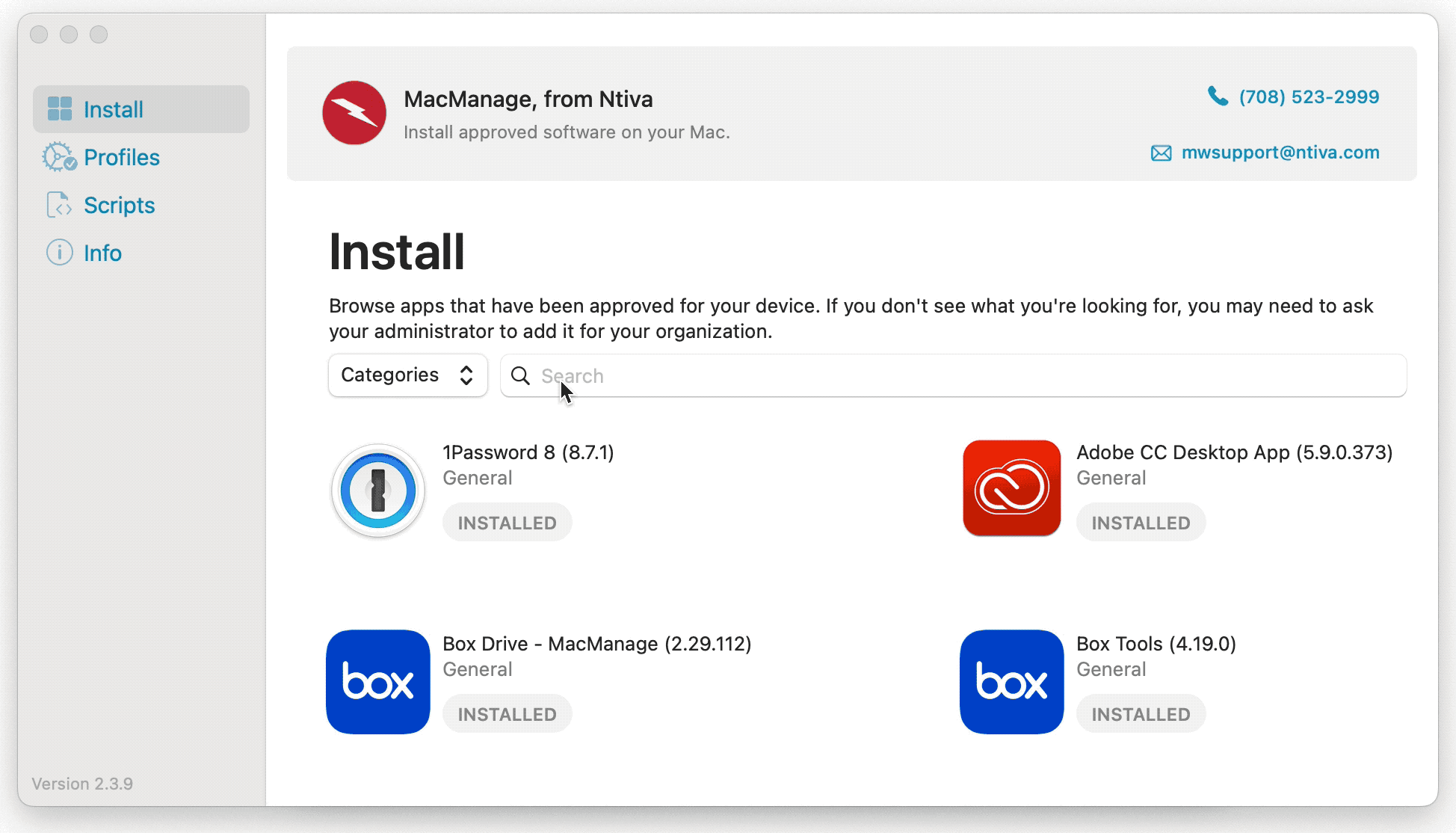Screen dimensions: 1456x833
Task: Click General category label under 1Password 8
Action: tap(478, 478)
